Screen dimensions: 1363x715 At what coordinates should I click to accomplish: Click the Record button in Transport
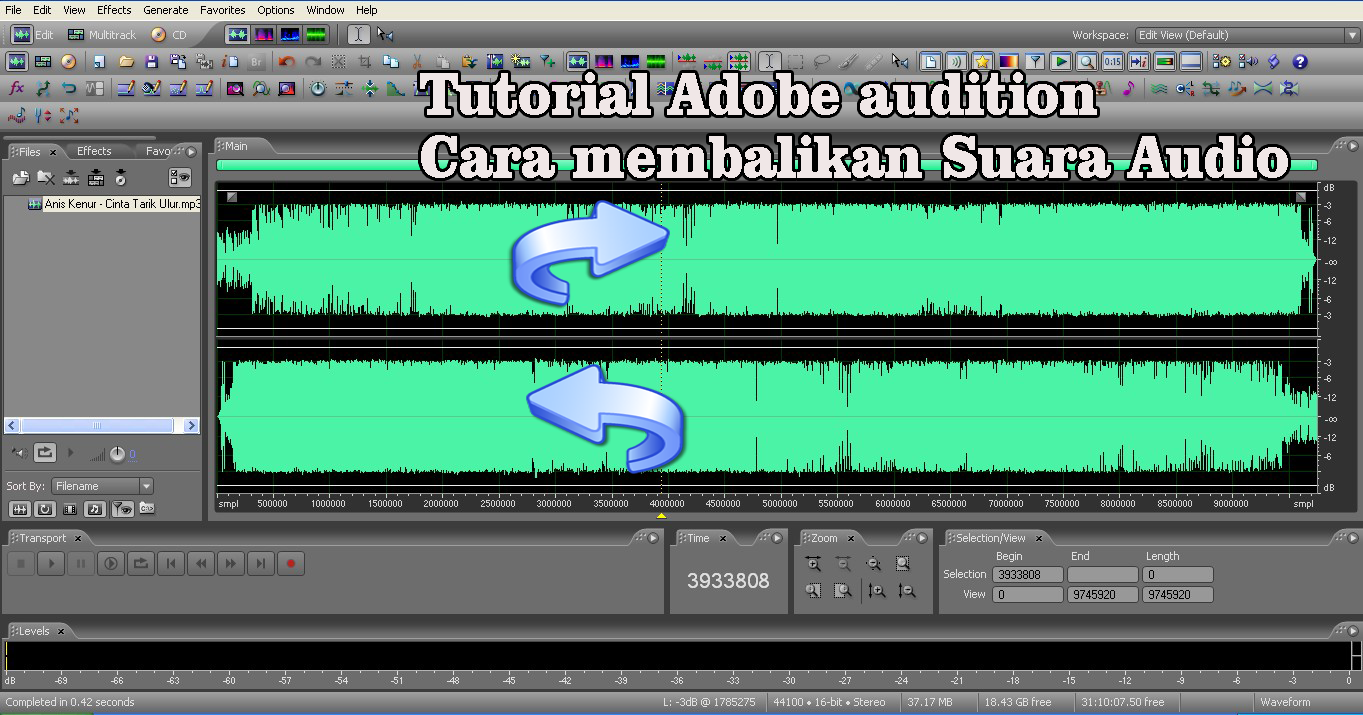tap(291, 564)
